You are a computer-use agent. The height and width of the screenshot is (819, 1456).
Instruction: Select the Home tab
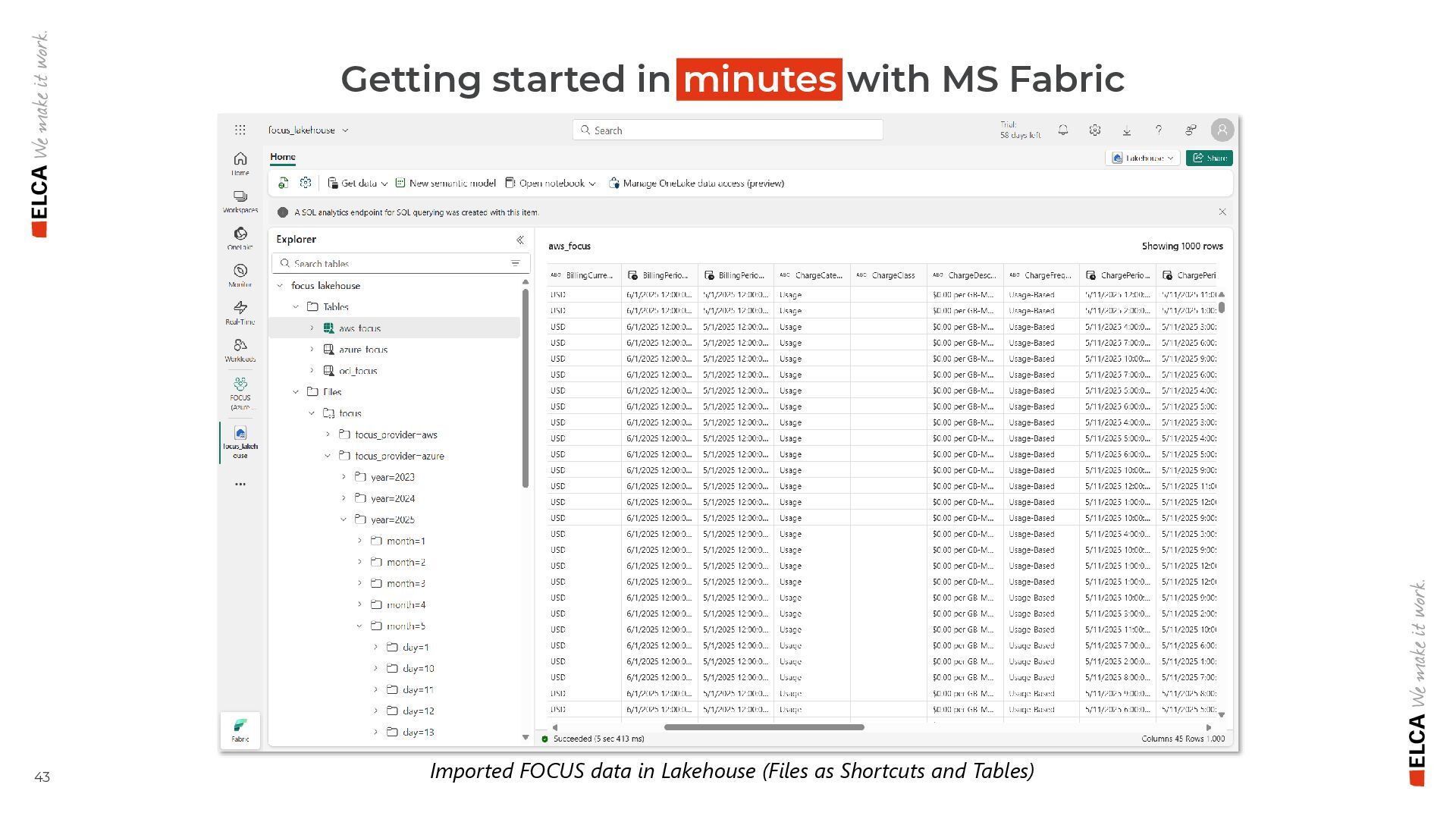point(283,157)
